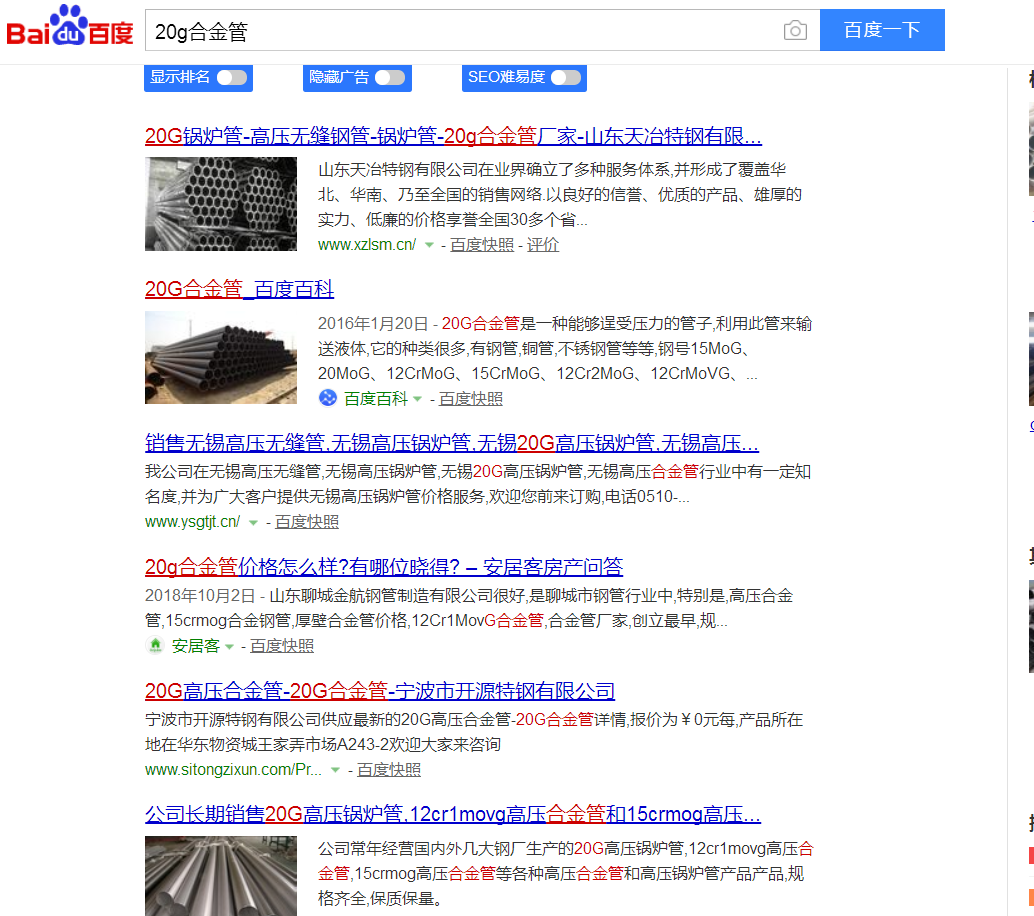Click the 安居客 source name
Image resolution: width=1034 pixels, height=916 pixels.
pyautogui.click(x=195, y=646)
